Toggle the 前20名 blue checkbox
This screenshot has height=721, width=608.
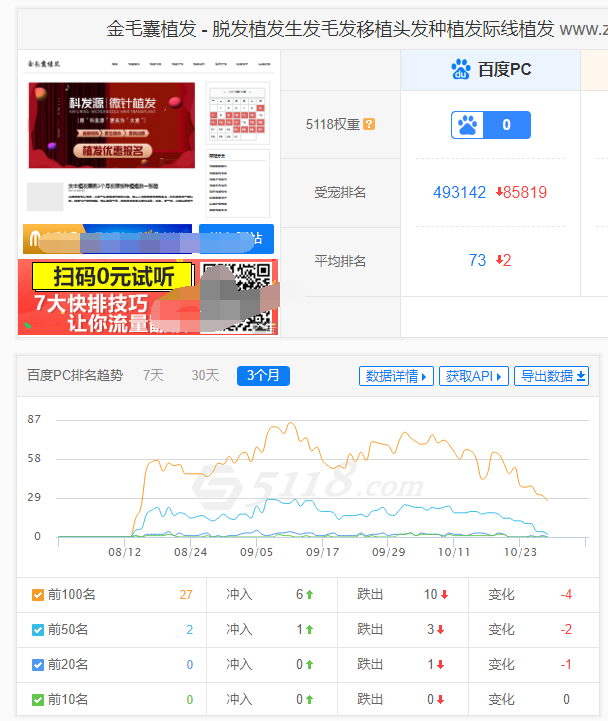[x=38, y=664]
